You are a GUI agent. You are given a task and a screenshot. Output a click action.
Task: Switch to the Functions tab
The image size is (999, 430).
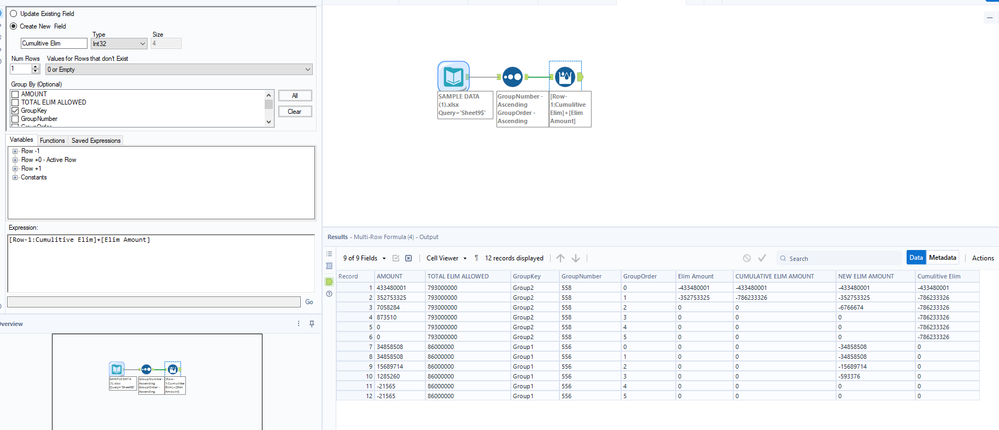(x=52, y=140)
